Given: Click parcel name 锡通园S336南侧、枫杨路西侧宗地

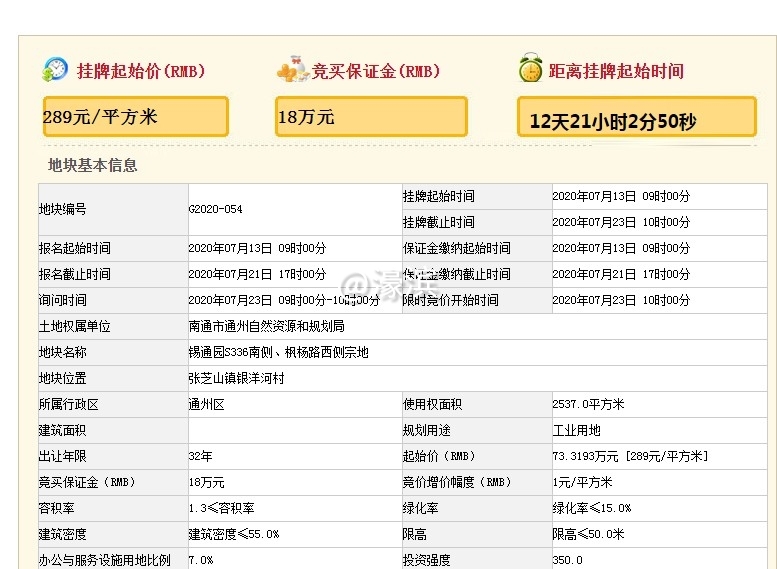Looking at the screenshot, I should tap(278, 352).
